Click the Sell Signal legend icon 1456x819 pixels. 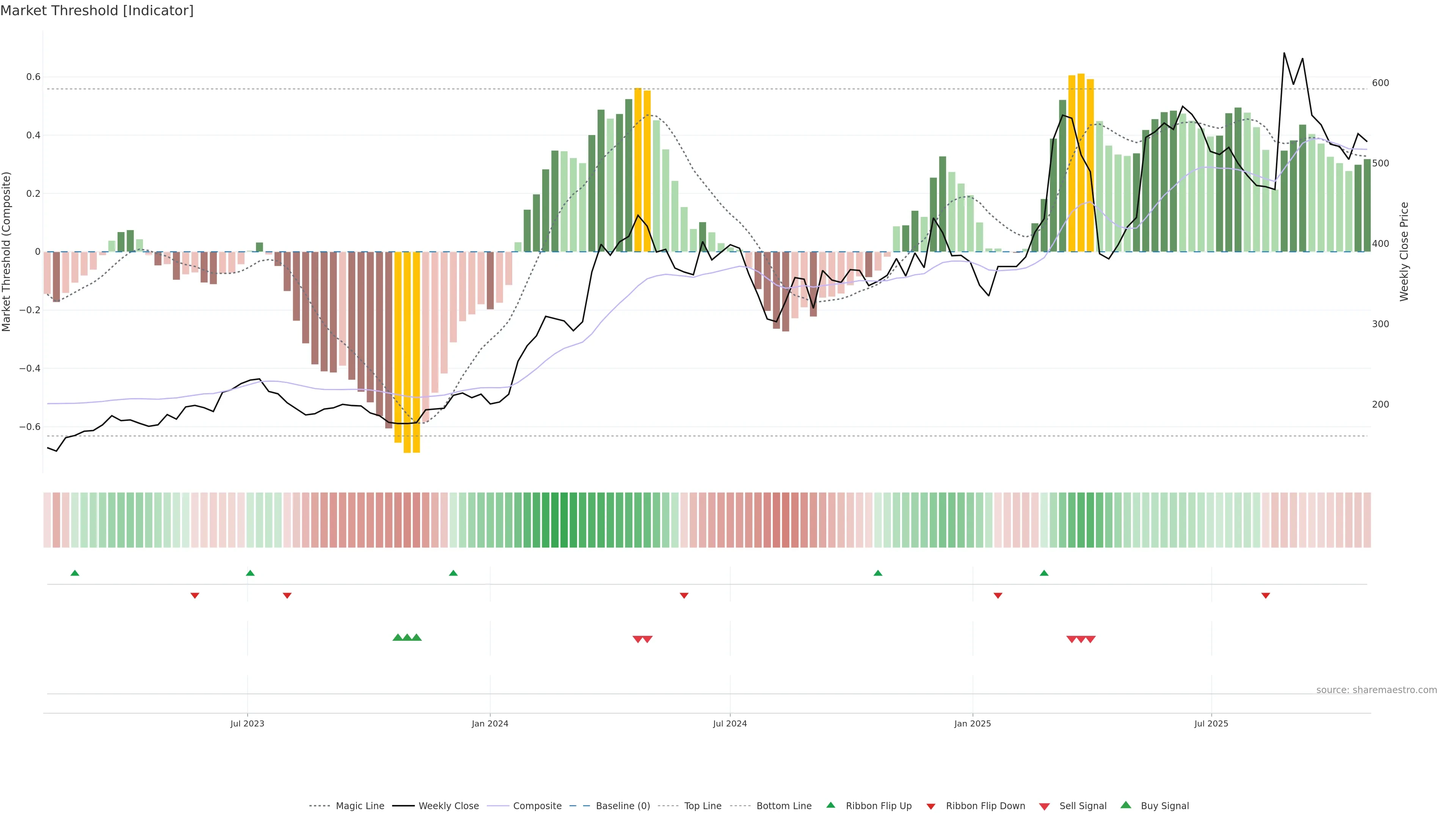(x=1045, y=806)
